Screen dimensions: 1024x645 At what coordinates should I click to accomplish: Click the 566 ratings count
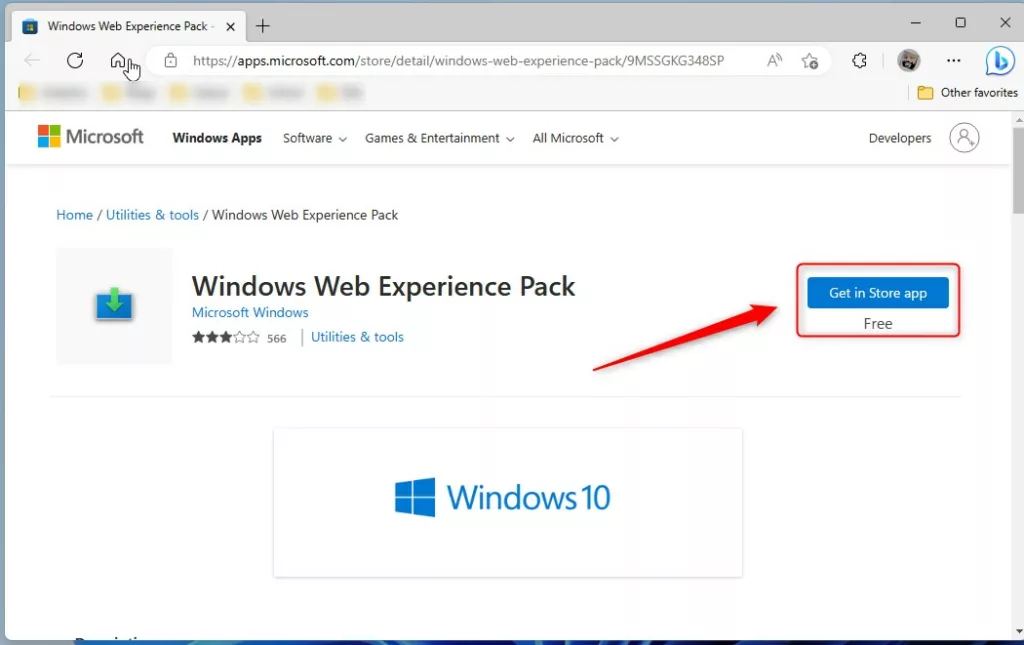(x=276, y=338)
